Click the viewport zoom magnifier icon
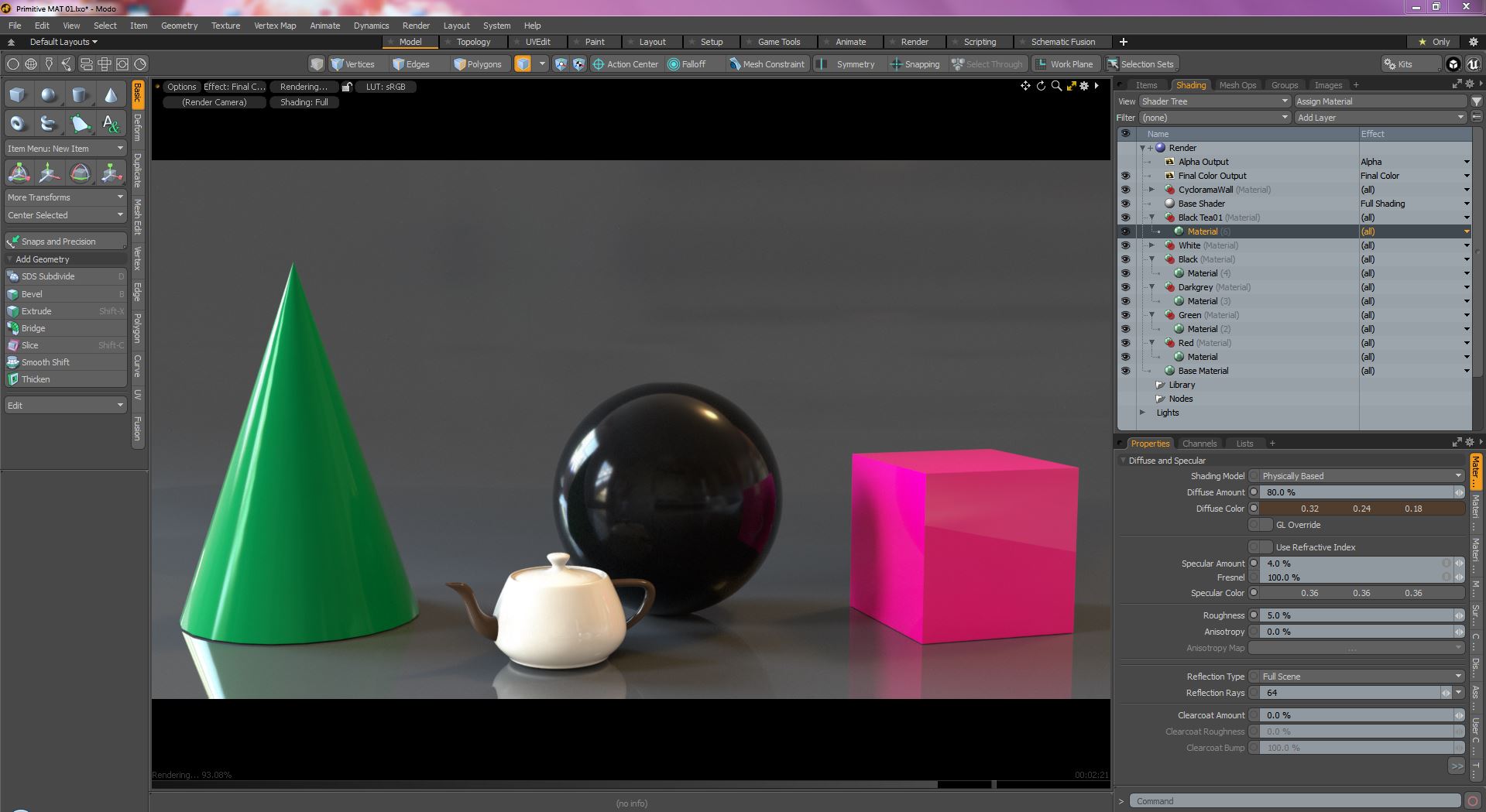This screenshot has width=1486, height=812. point(1056,86)
